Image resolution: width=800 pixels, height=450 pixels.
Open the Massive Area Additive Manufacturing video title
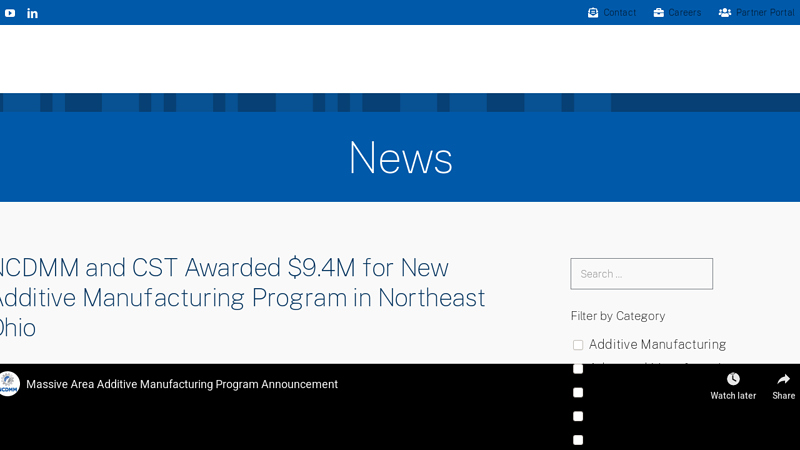(x=182, y=384)
